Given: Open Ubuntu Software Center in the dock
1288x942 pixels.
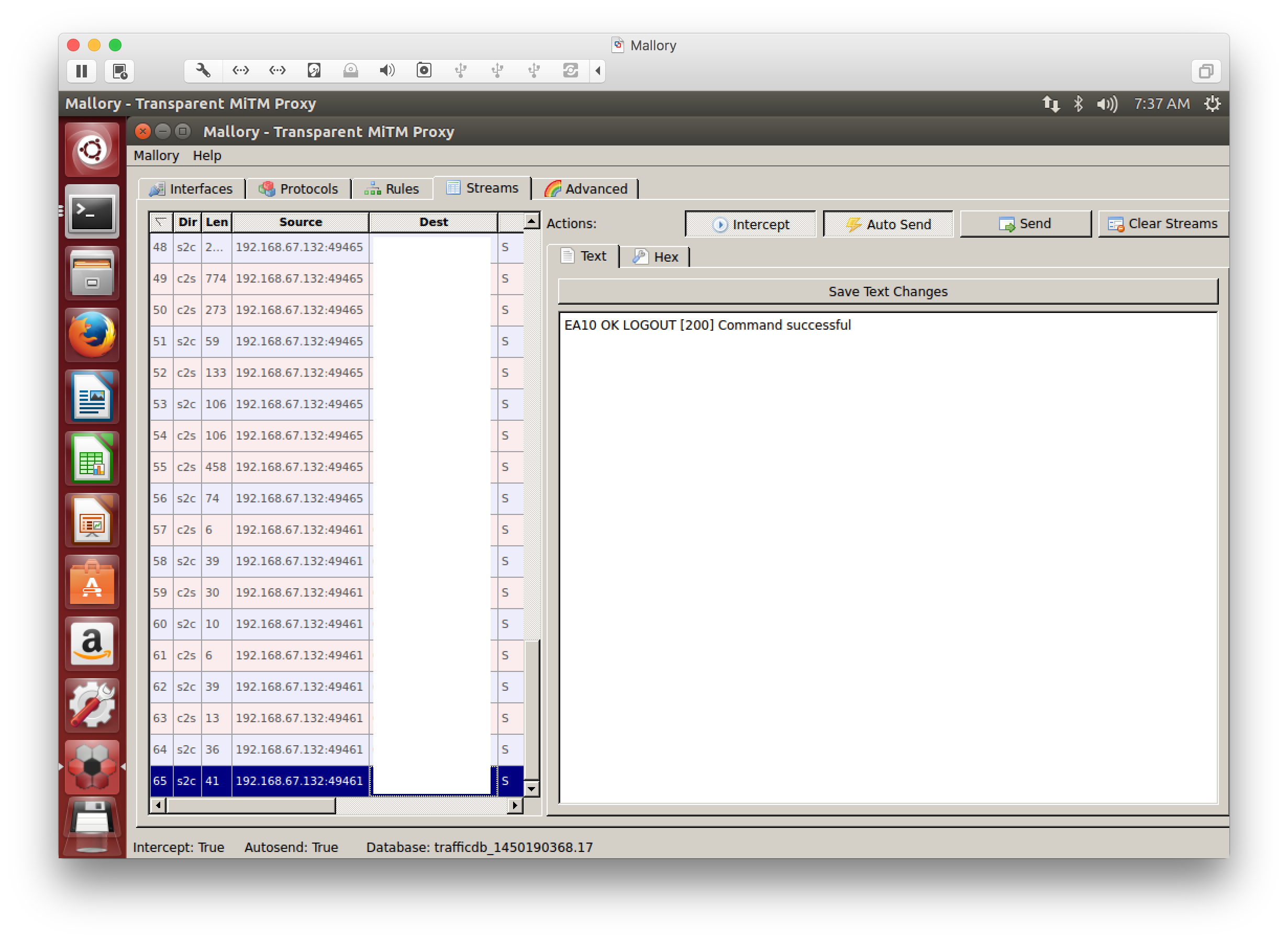Looking at the screenshot, I should point(92,582).
